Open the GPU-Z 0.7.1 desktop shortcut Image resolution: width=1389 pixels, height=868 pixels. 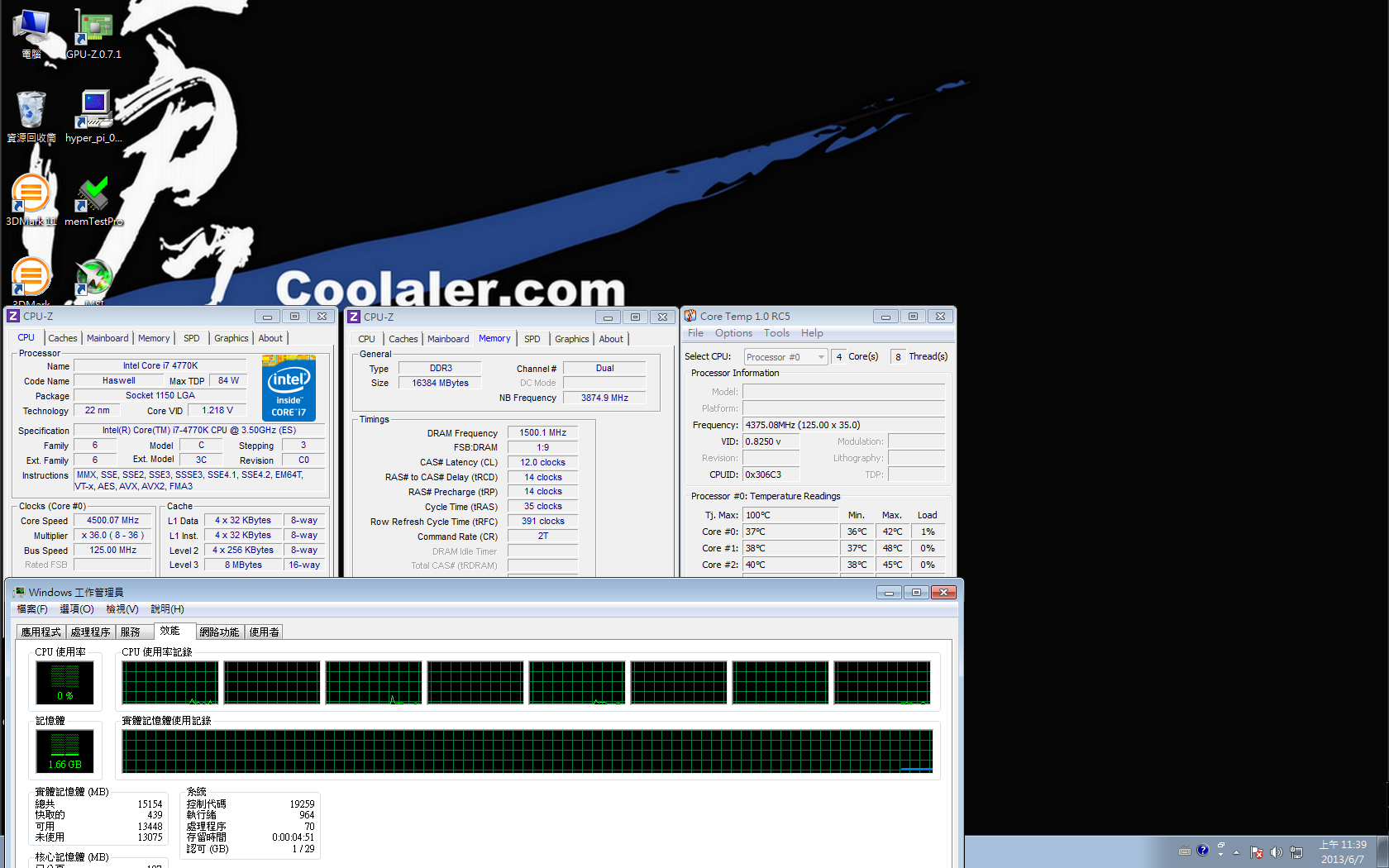[x=94, y=33]
